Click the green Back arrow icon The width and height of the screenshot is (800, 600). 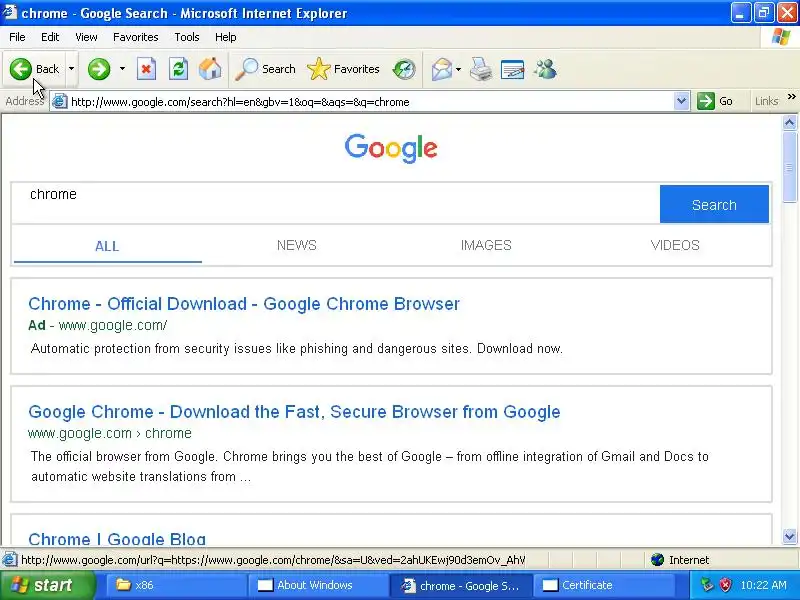[20, 69]
